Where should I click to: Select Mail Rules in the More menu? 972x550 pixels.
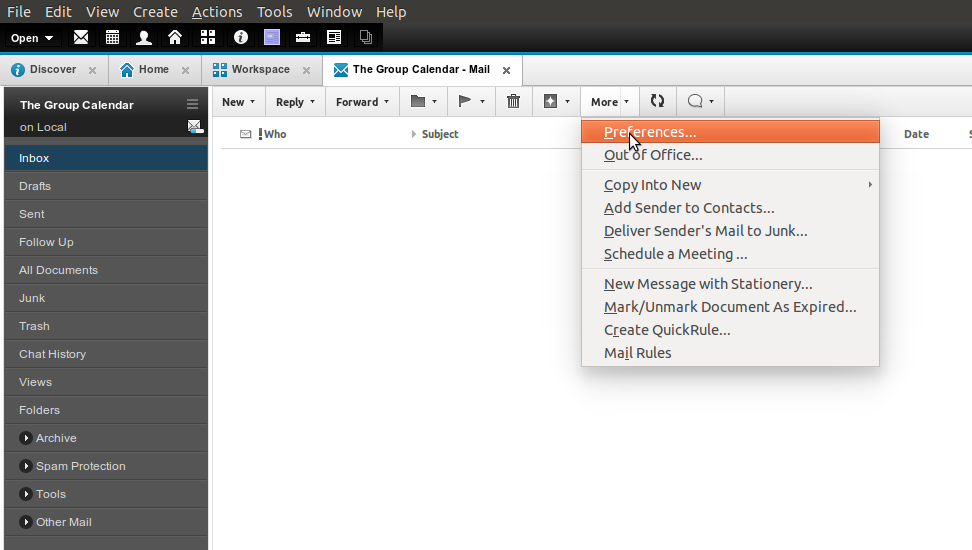[x=637, y=353]
